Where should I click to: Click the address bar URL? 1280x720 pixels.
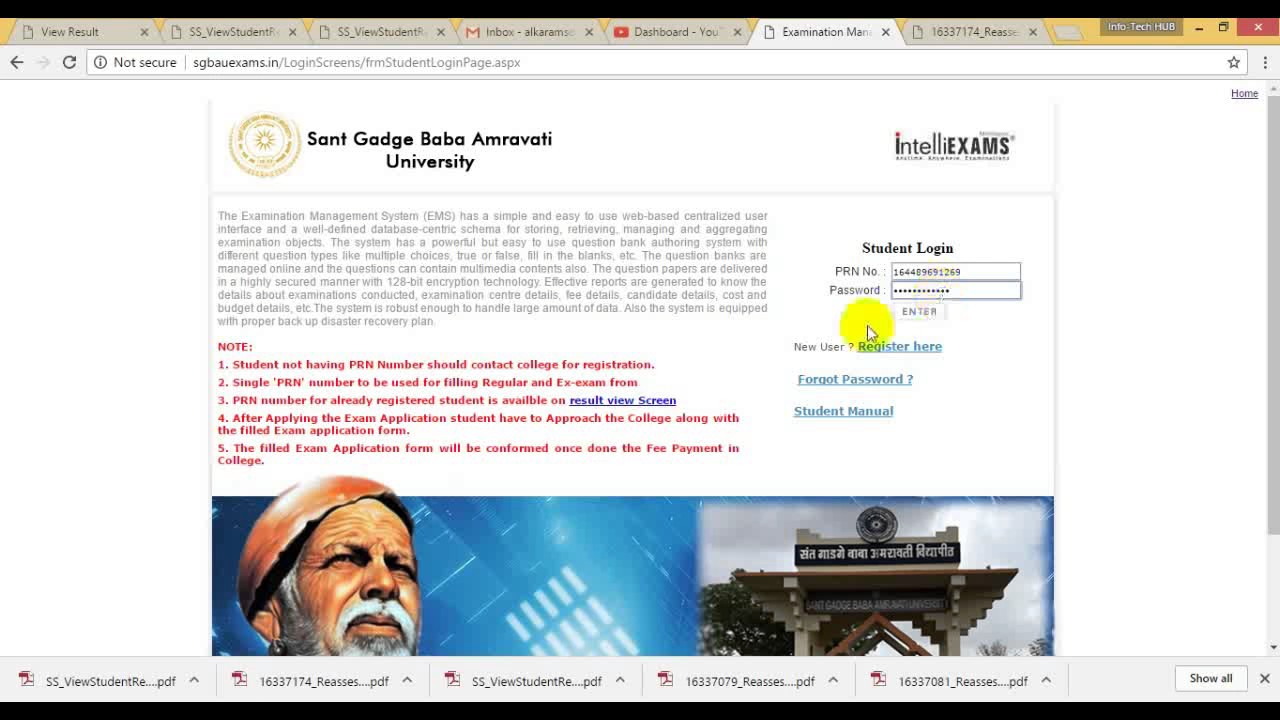point(356,62)
